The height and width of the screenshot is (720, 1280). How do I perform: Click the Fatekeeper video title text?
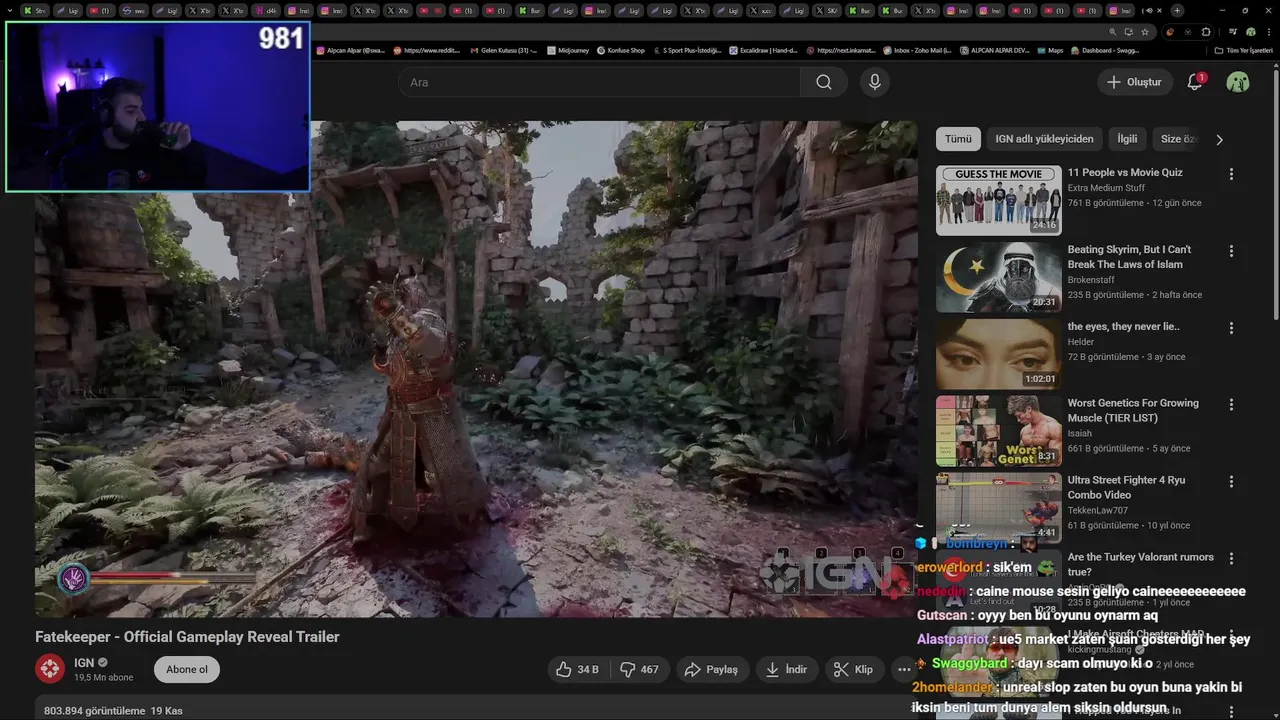click(x=187, y=637)
